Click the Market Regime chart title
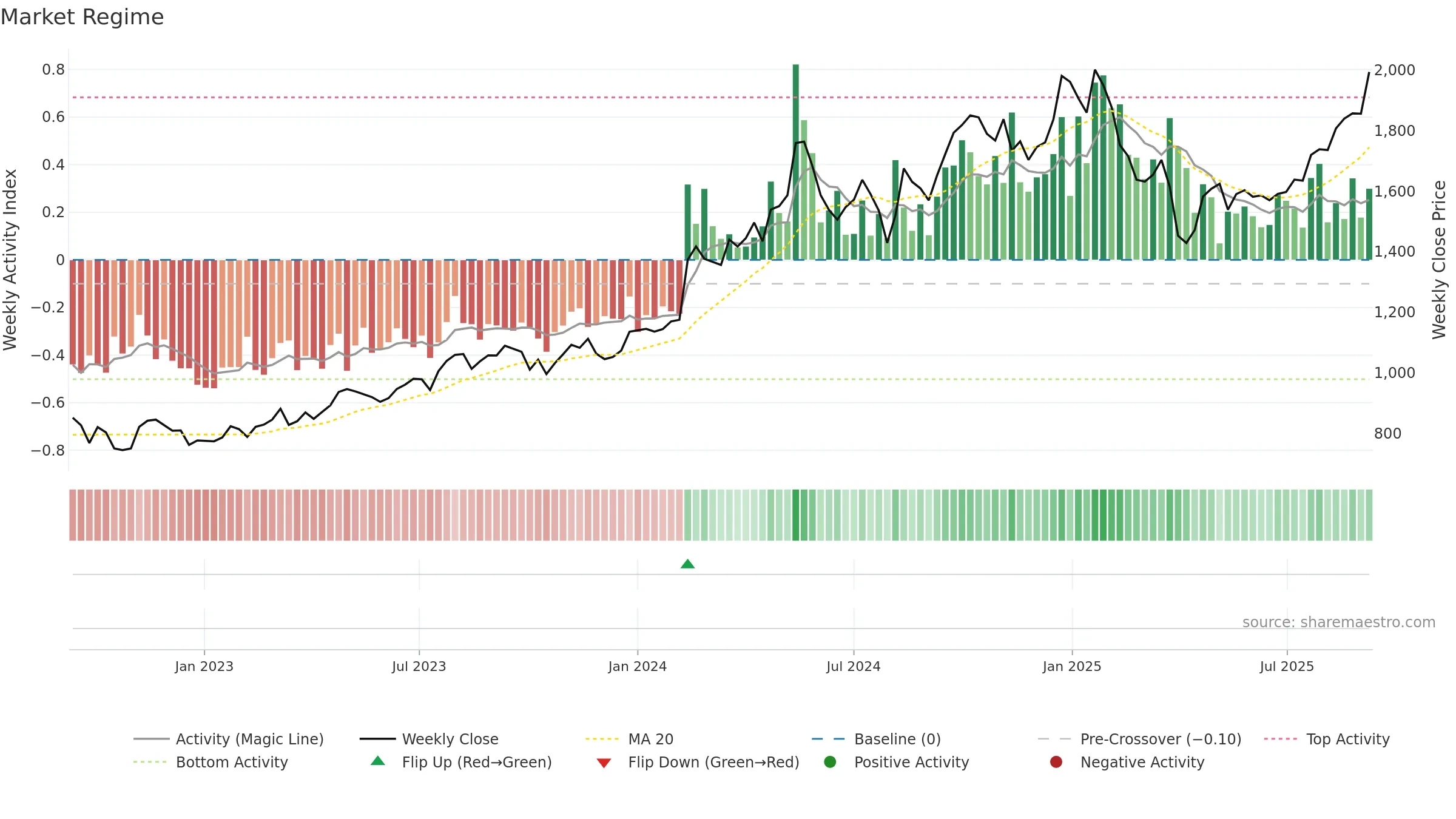 tap(82, 17)
